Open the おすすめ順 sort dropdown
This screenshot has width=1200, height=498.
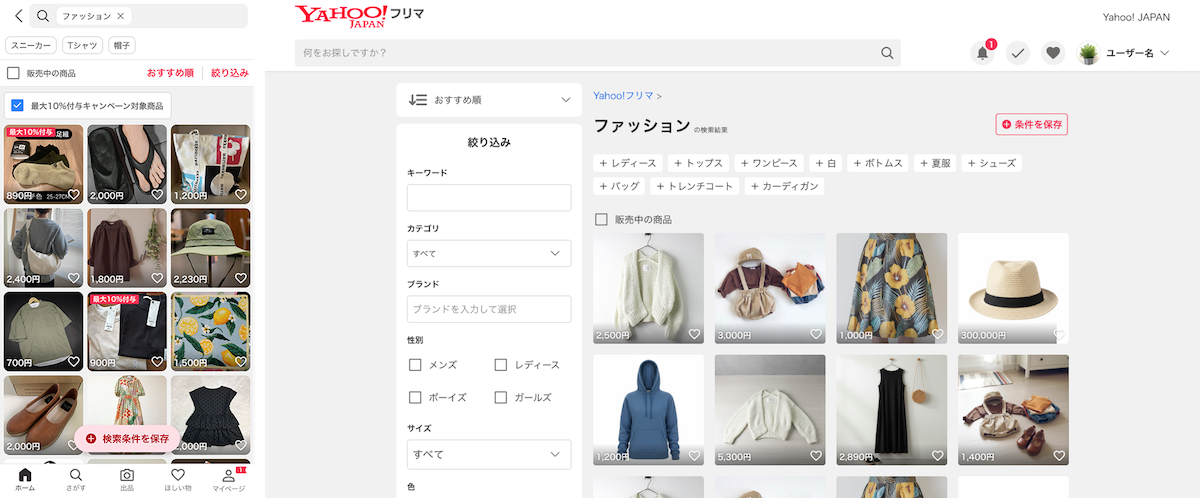489,100
